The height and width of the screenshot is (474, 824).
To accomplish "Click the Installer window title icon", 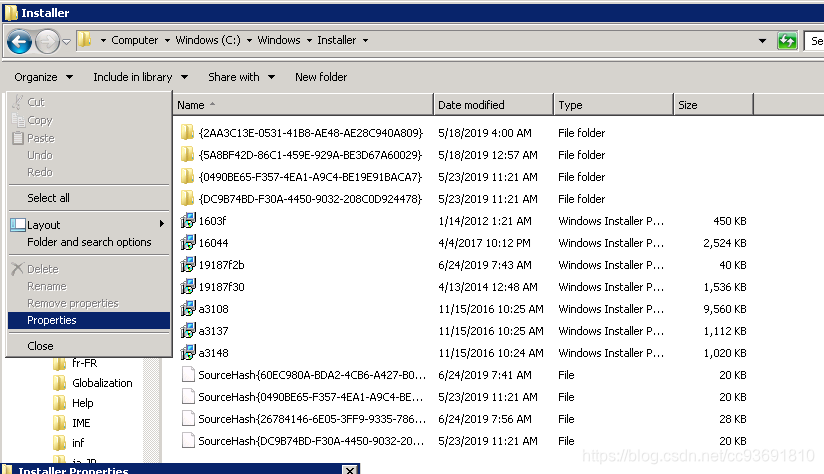I will (x=11, y=13).
